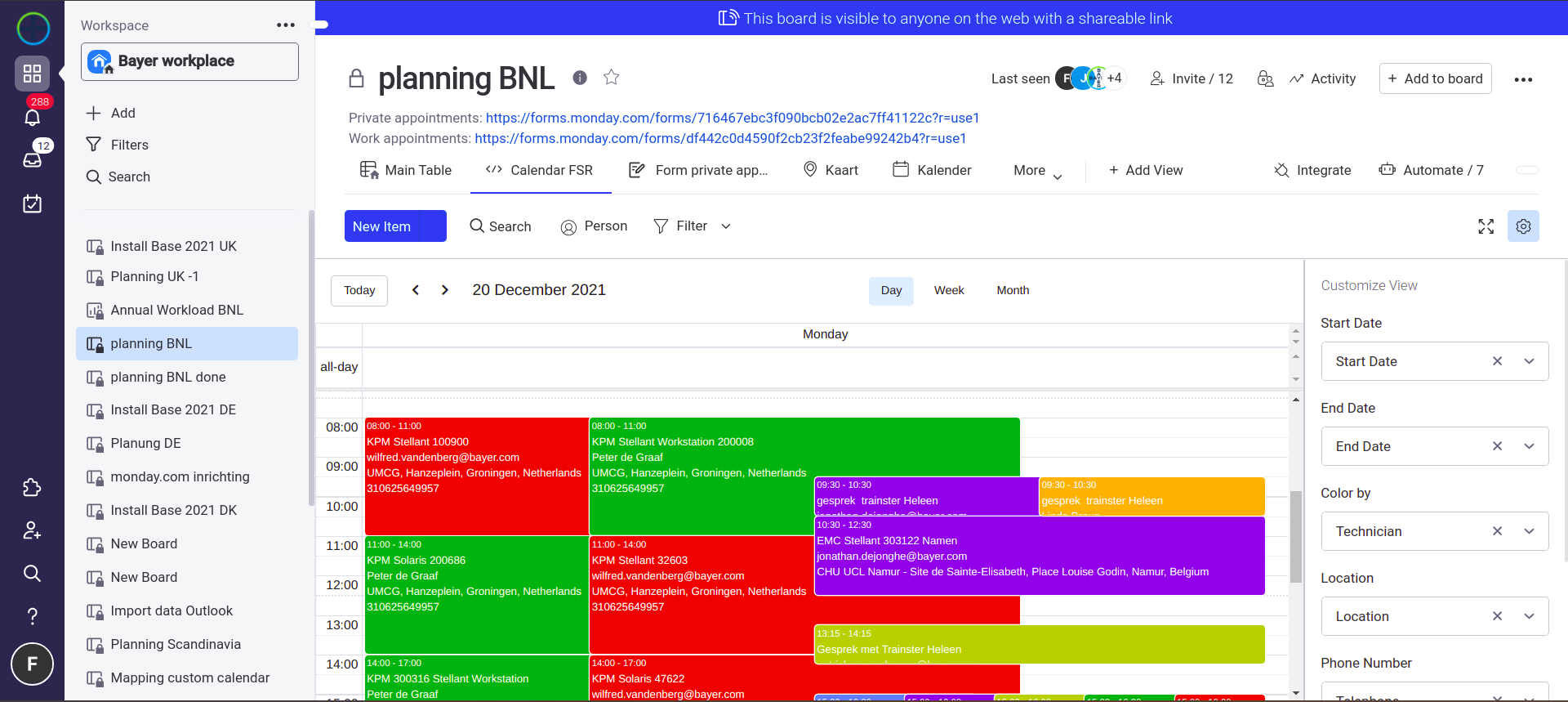Click Search in workspace sidebar
Image resolution: width=1568 pixels, height=702 pixels.
click(118, 177)
